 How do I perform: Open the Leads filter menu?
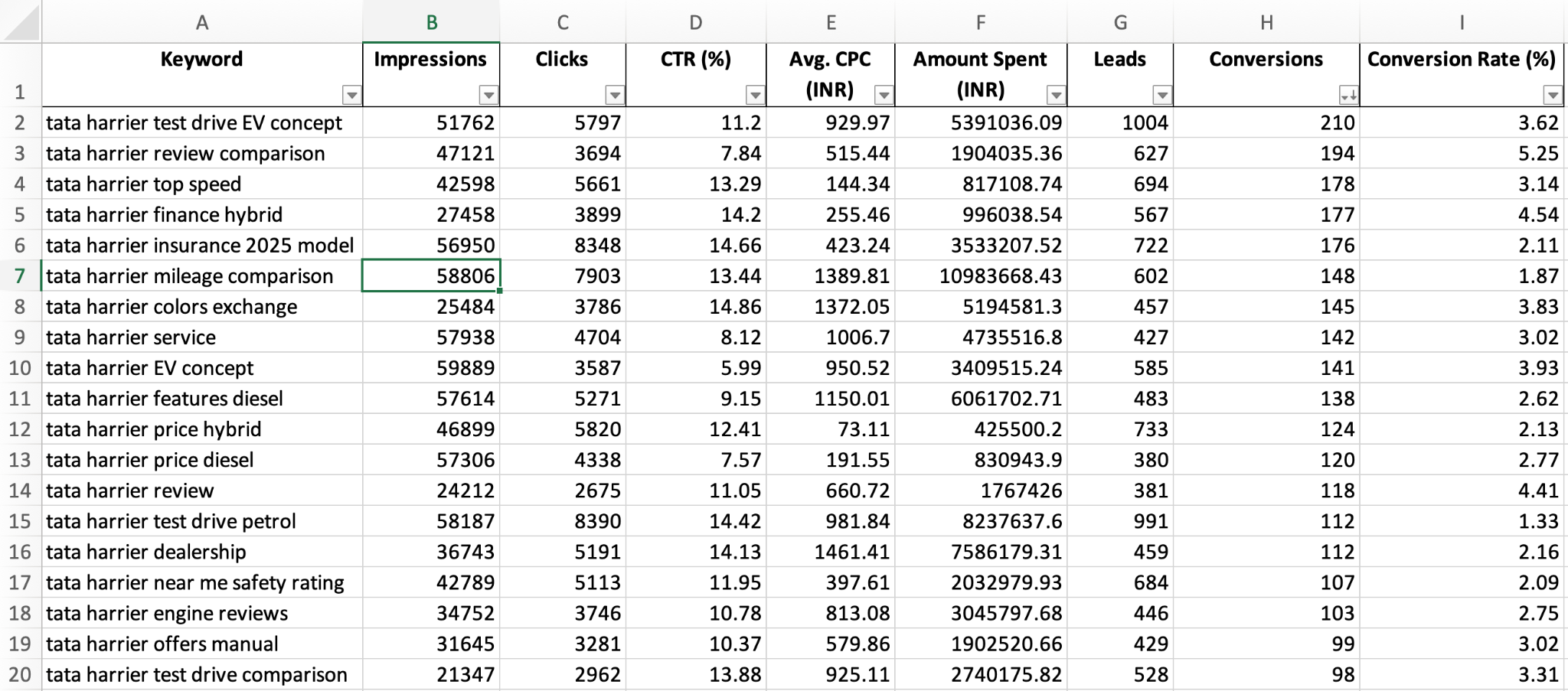1161,94
